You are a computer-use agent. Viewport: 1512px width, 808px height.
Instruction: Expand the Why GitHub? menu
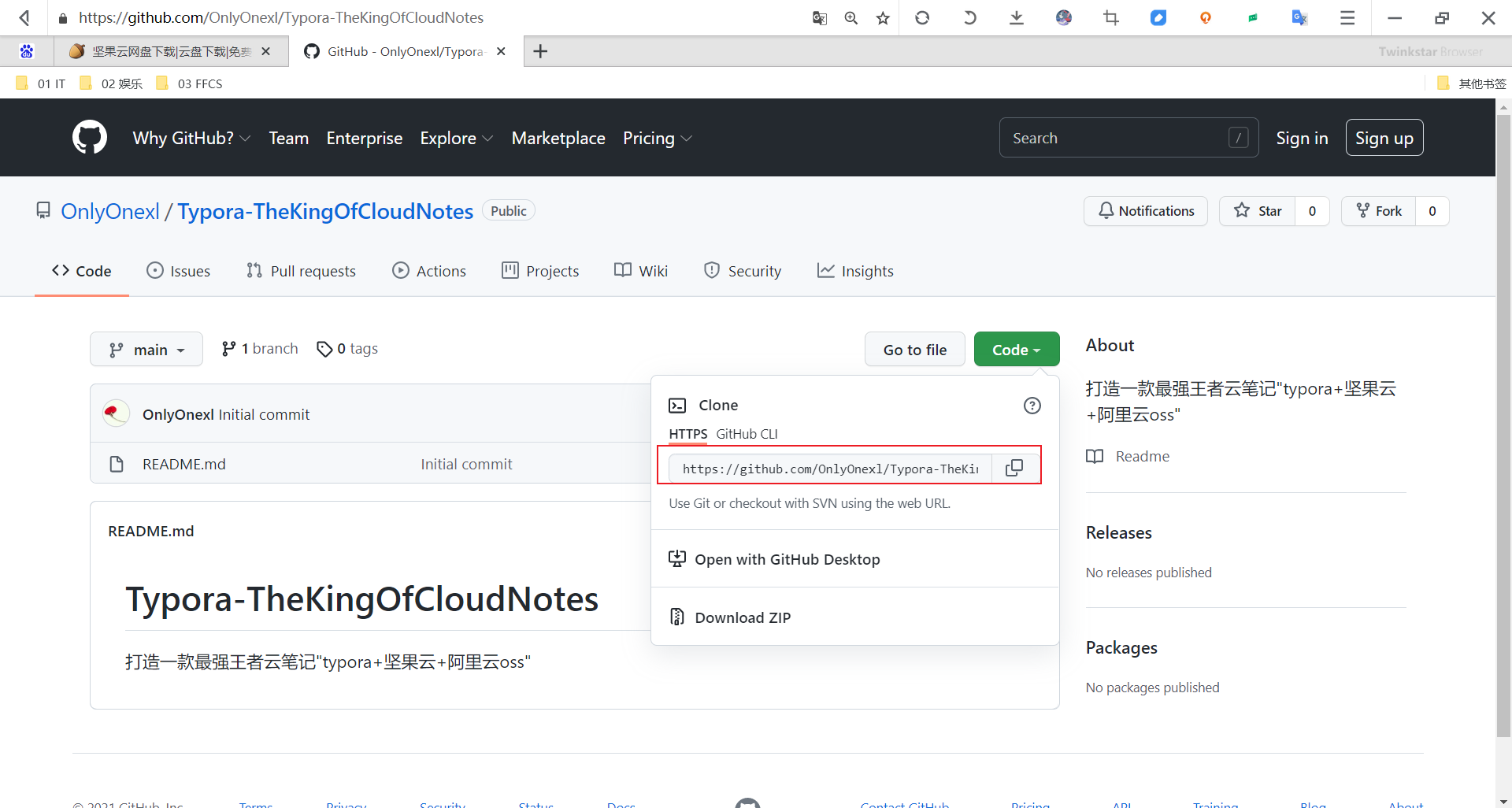click(x=191, y=138)
